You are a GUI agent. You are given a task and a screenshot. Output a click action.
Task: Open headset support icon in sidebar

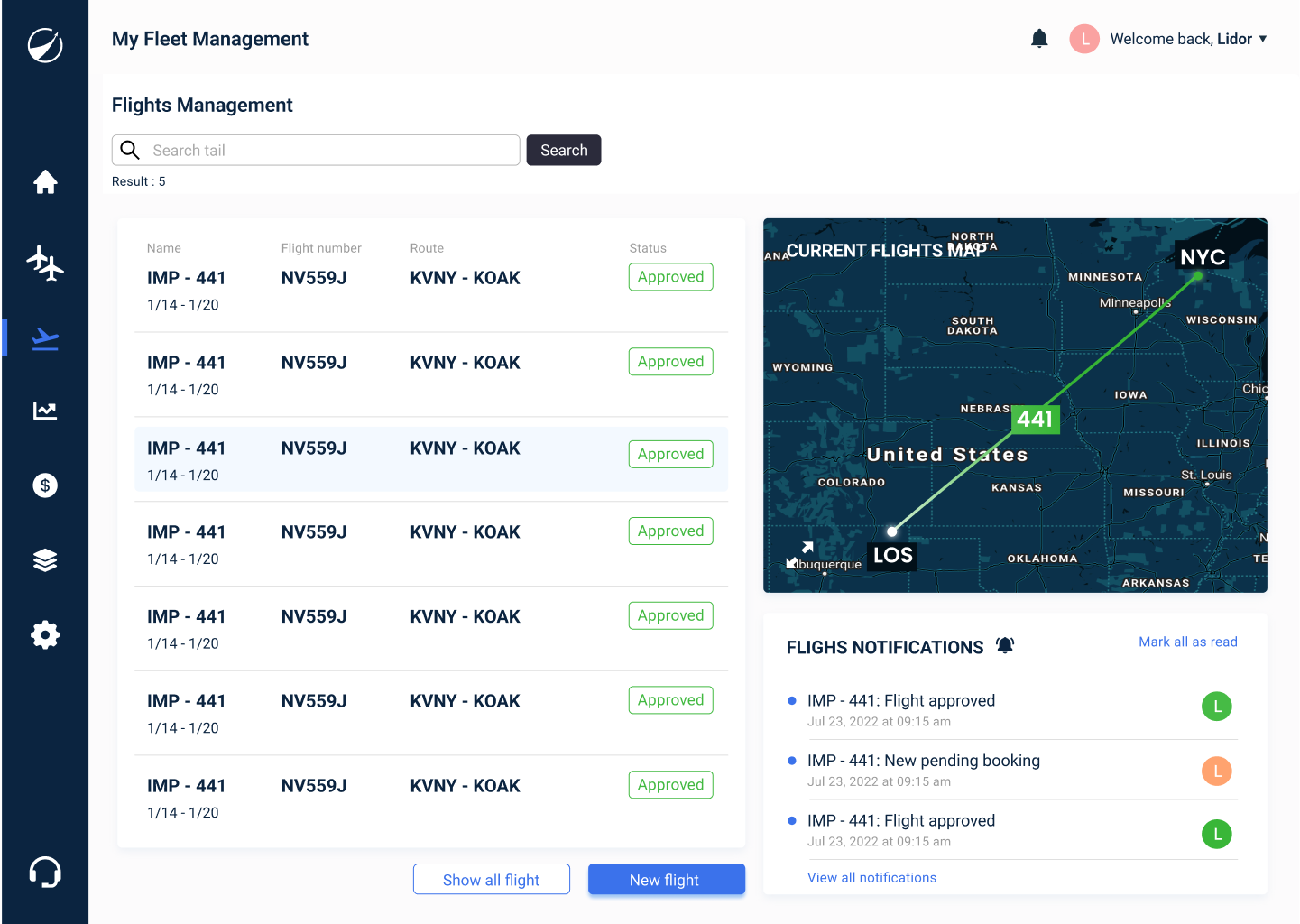pyautogui.click(x=45, y=873)
